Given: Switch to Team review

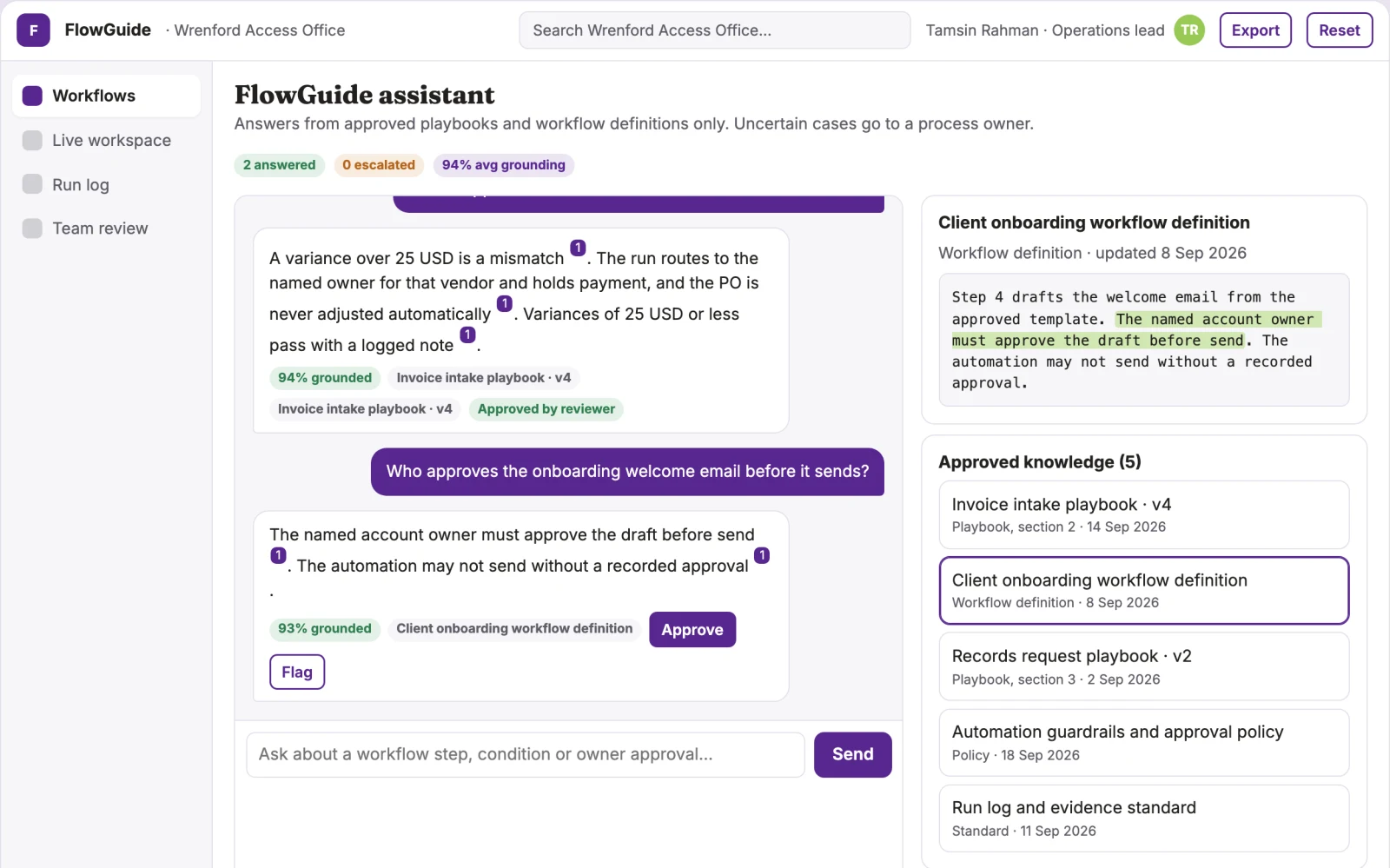Looking at the screenshot, I should pyautogui.click(x=106, y=228).
